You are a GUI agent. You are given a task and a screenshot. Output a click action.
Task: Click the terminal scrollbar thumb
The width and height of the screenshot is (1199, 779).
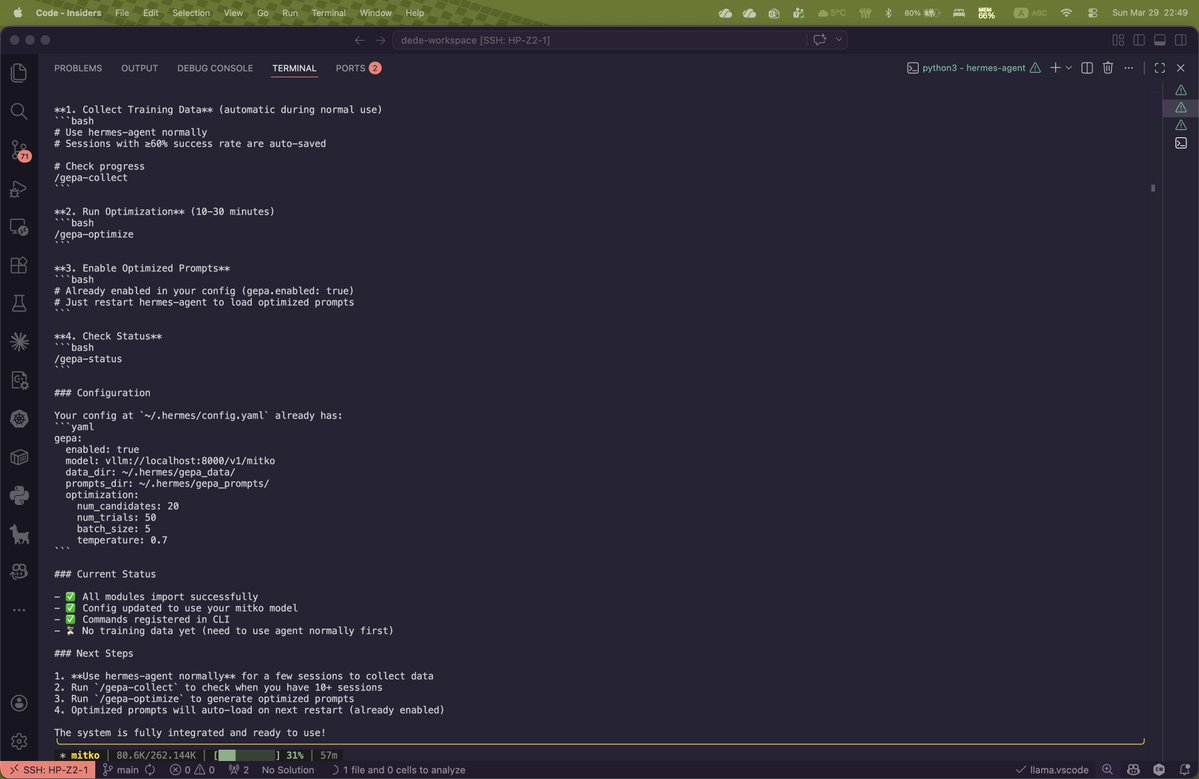click(1152, 188)
